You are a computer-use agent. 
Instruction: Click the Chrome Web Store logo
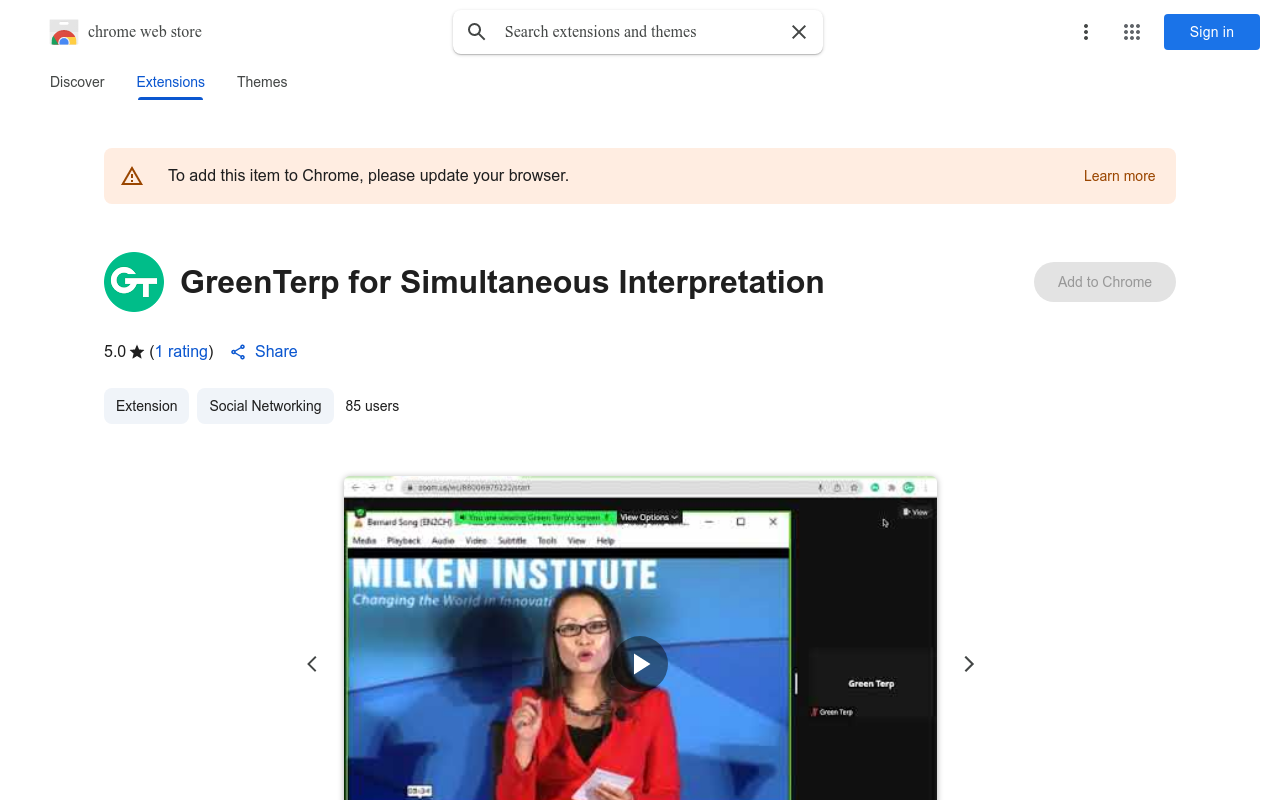point(64,32)
